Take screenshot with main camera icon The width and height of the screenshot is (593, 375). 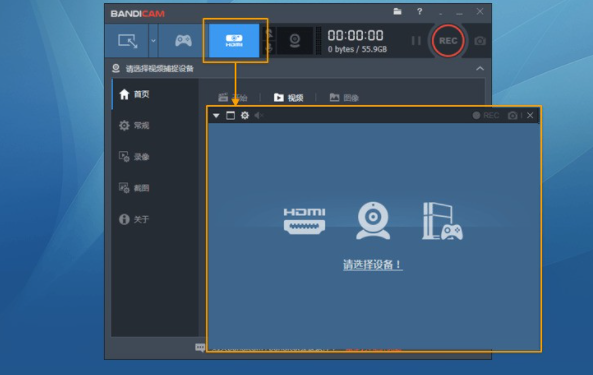(480, 41)
